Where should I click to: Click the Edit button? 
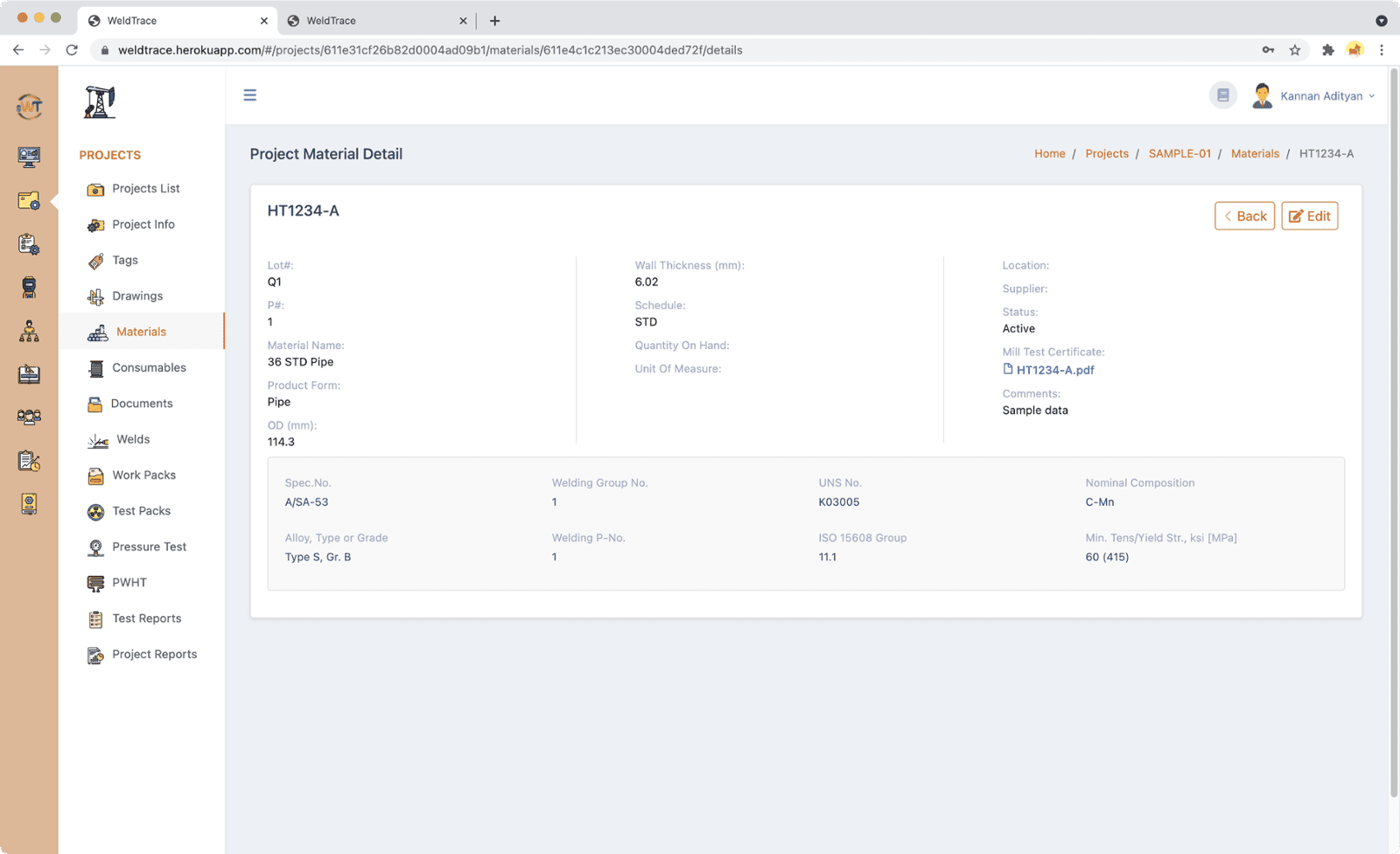coord(1309,216)
